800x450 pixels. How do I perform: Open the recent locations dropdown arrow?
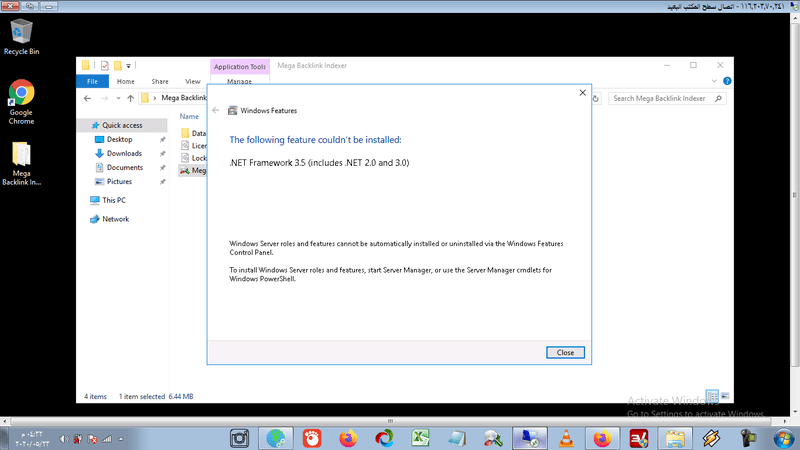[118, 98]
